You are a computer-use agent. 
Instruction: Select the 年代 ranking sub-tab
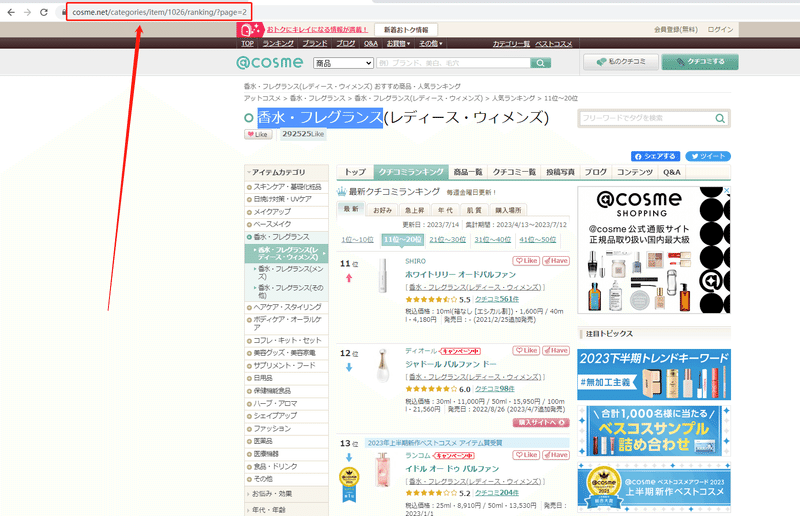click(x=445, y=210)
